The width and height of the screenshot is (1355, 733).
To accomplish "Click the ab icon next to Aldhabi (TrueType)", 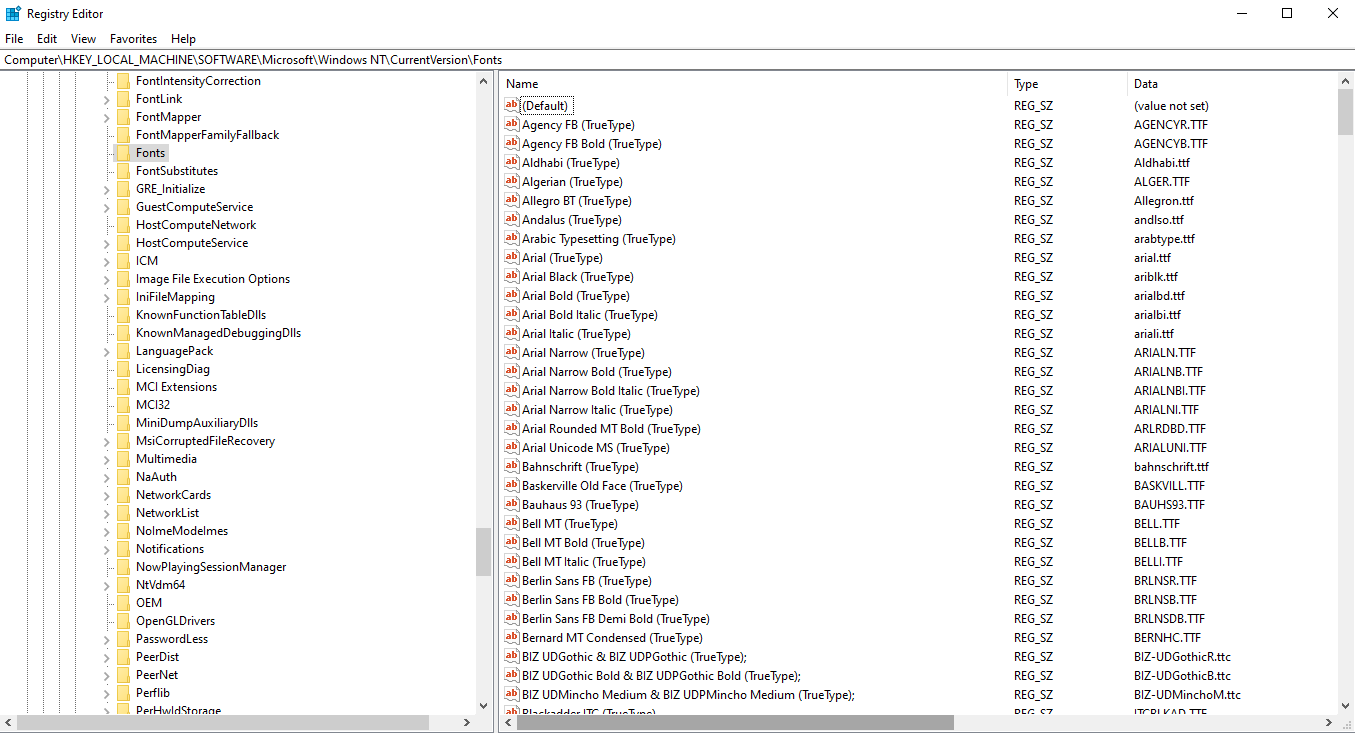I will click(x=512, y=162).
